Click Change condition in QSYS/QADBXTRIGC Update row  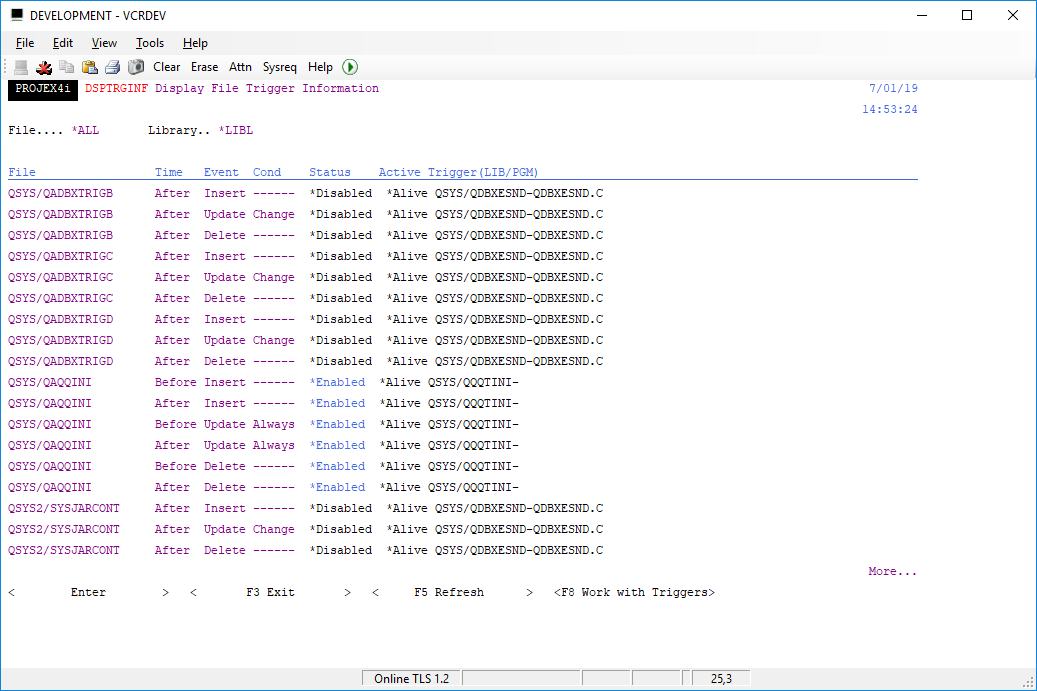pyautogui.click(x=274, y=278)
